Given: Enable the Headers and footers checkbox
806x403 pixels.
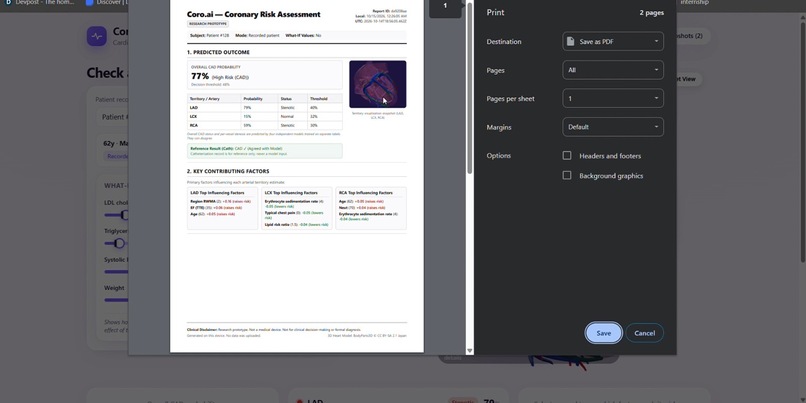Looking at the screenshot, I should (x=567, y=156).
